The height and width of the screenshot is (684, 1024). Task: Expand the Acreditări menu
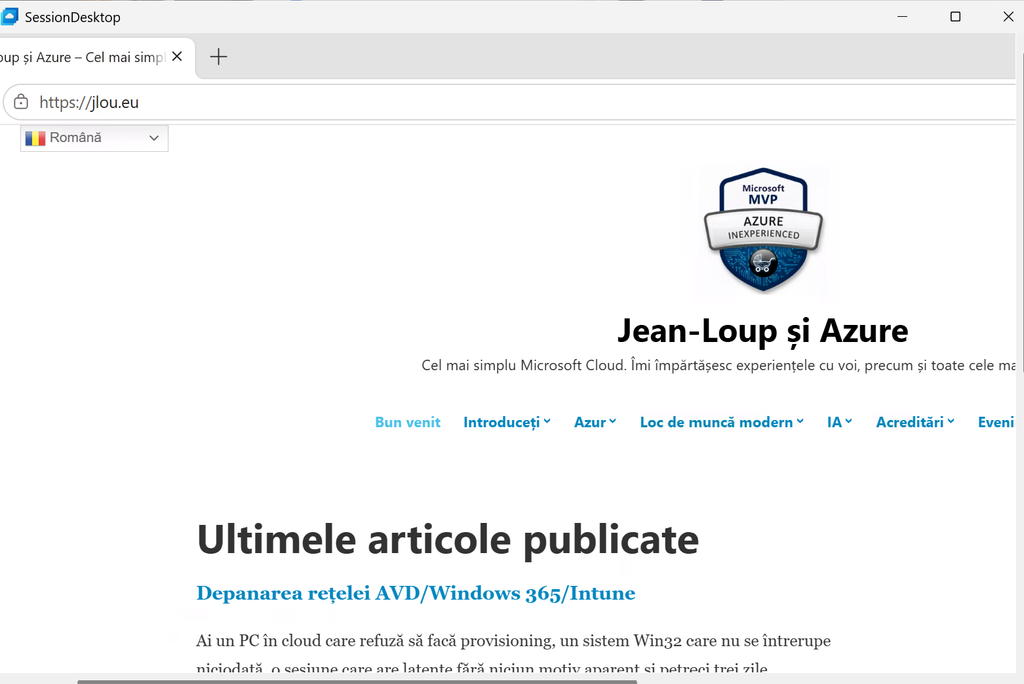click(x=915, y=422)
